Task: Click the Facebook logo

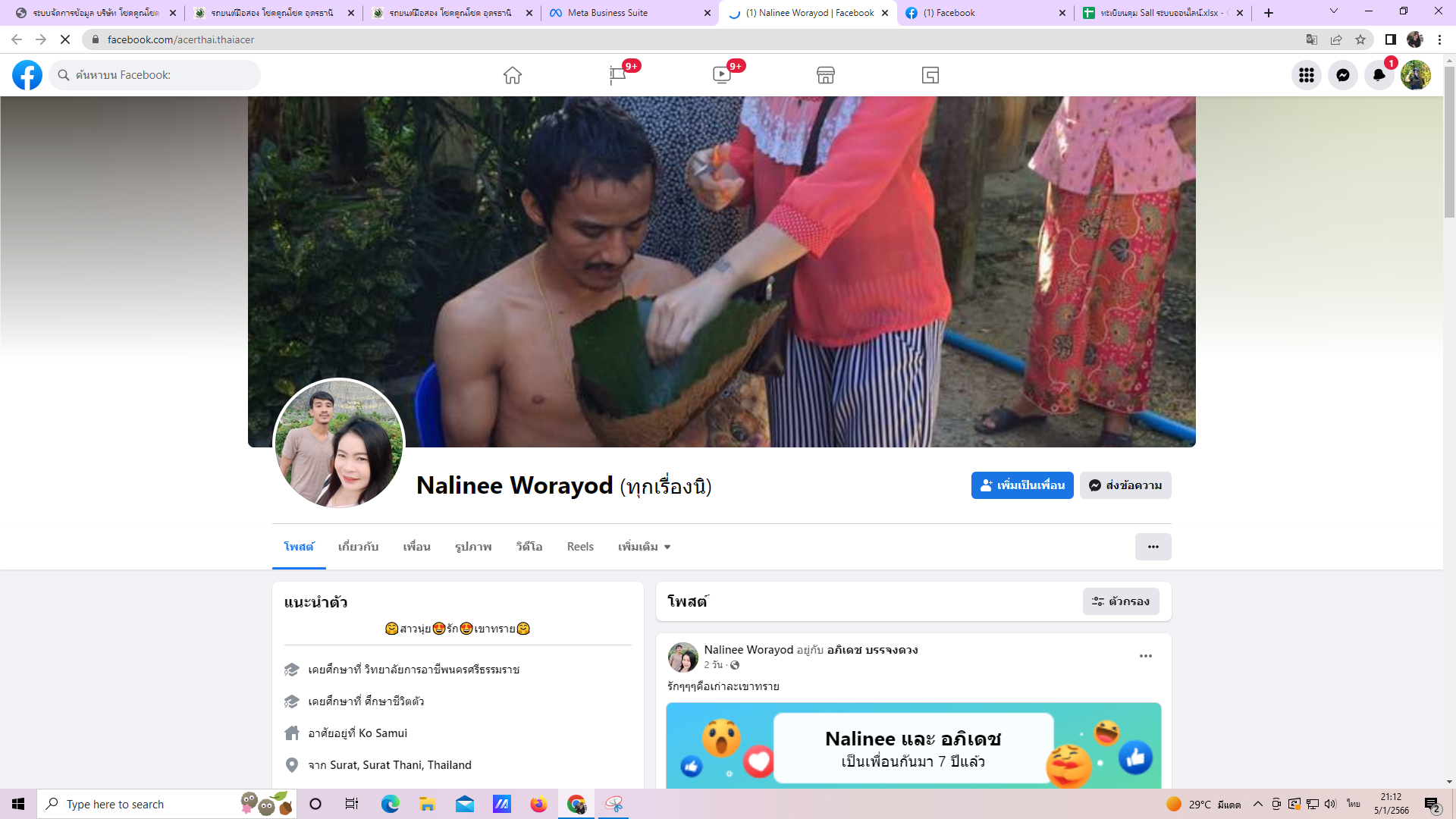Action: click(x=27, y=75)
